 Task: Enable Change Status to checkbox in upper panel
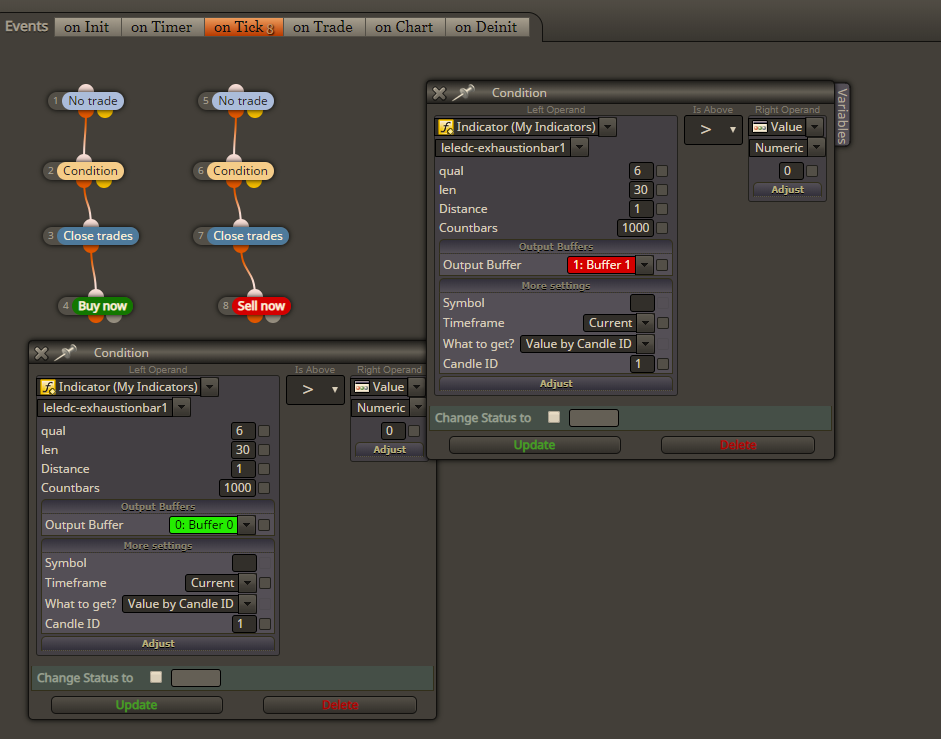[x=554, y=417]
